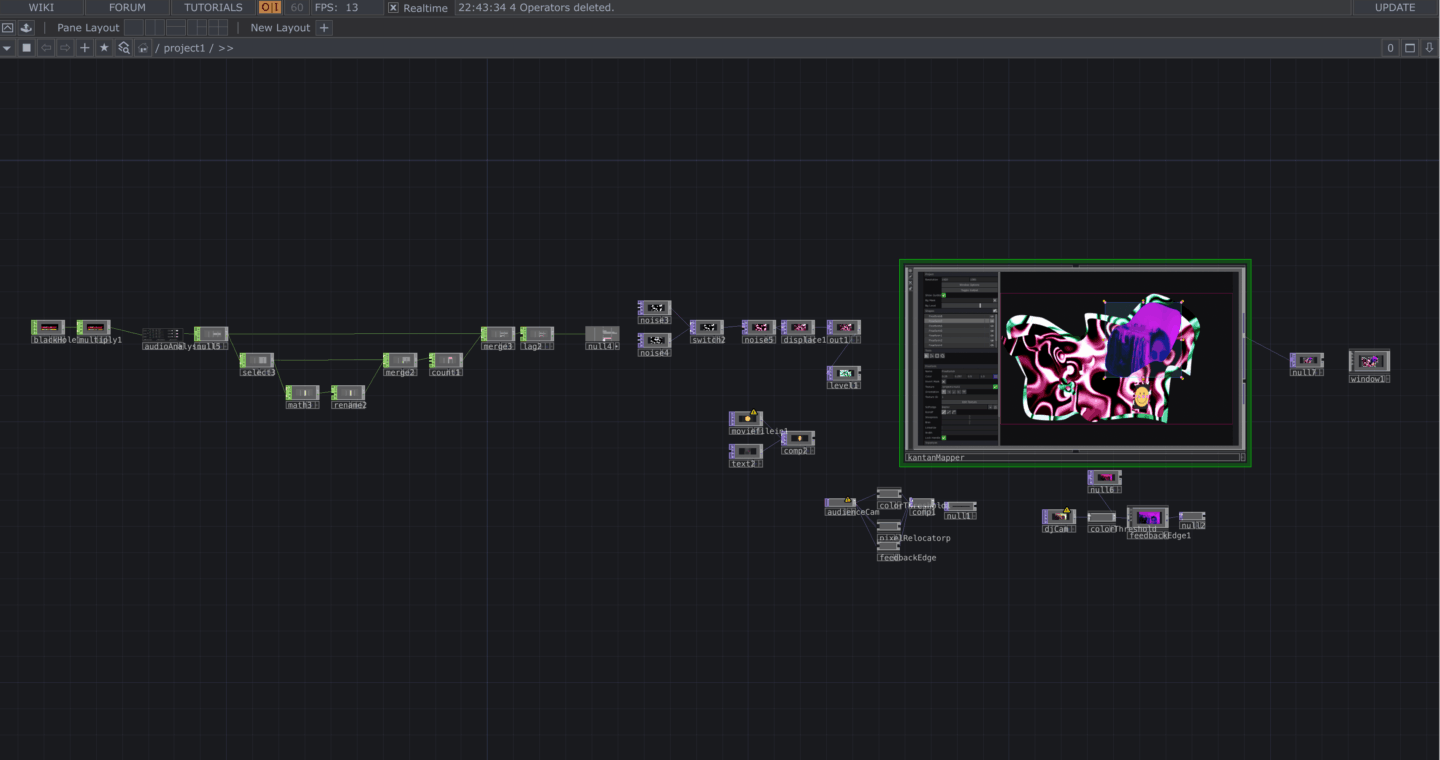The height and width of the screenshot is (760, 1440).
Task: Click the network search magnifier icon
Action: (x=124, y=48)
